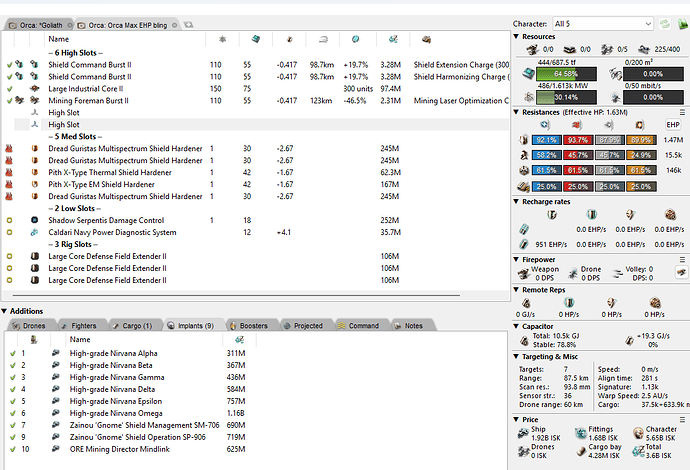
Task: Toggle state of Caldari Navy Power Diagnostic System
Action: click(x=9, y=232)
